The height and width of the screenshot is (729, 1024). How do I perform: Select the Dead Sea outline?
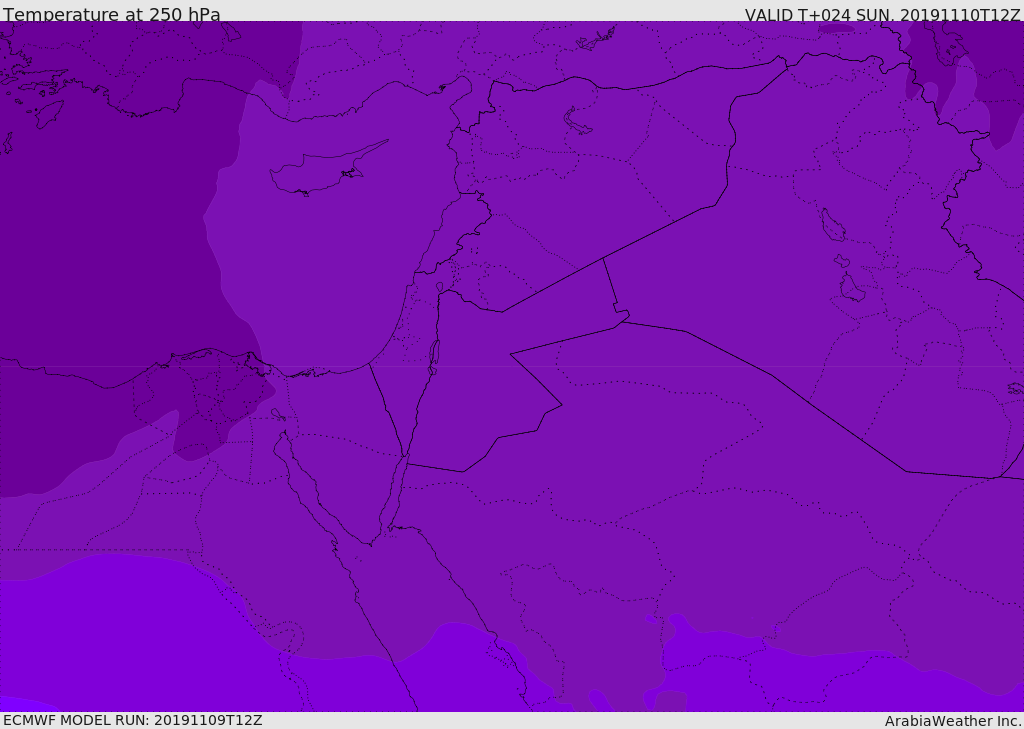click(x=434, y=357)
